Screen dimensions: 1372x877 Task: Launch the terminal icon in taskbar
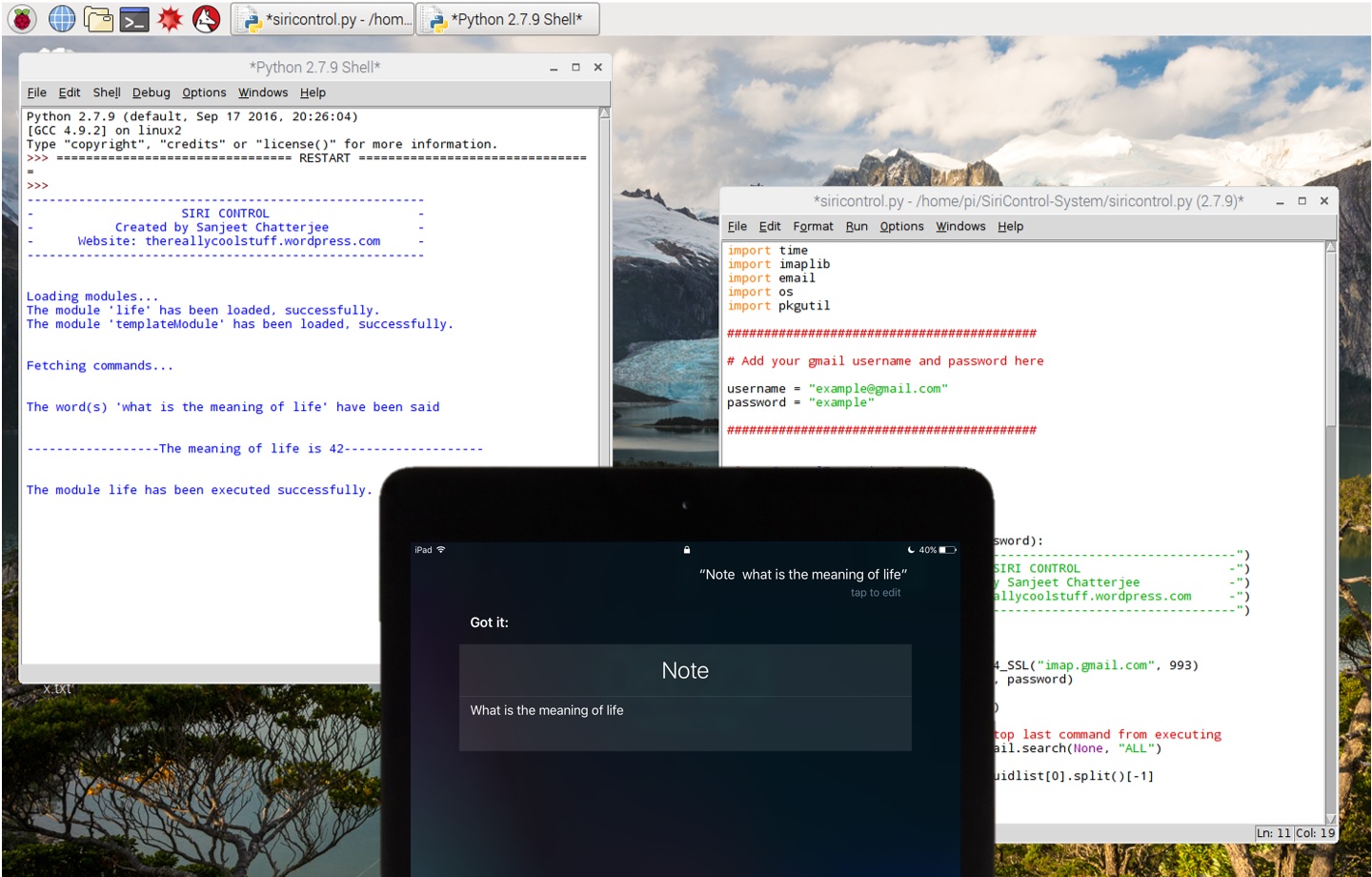tap(134, 19)
